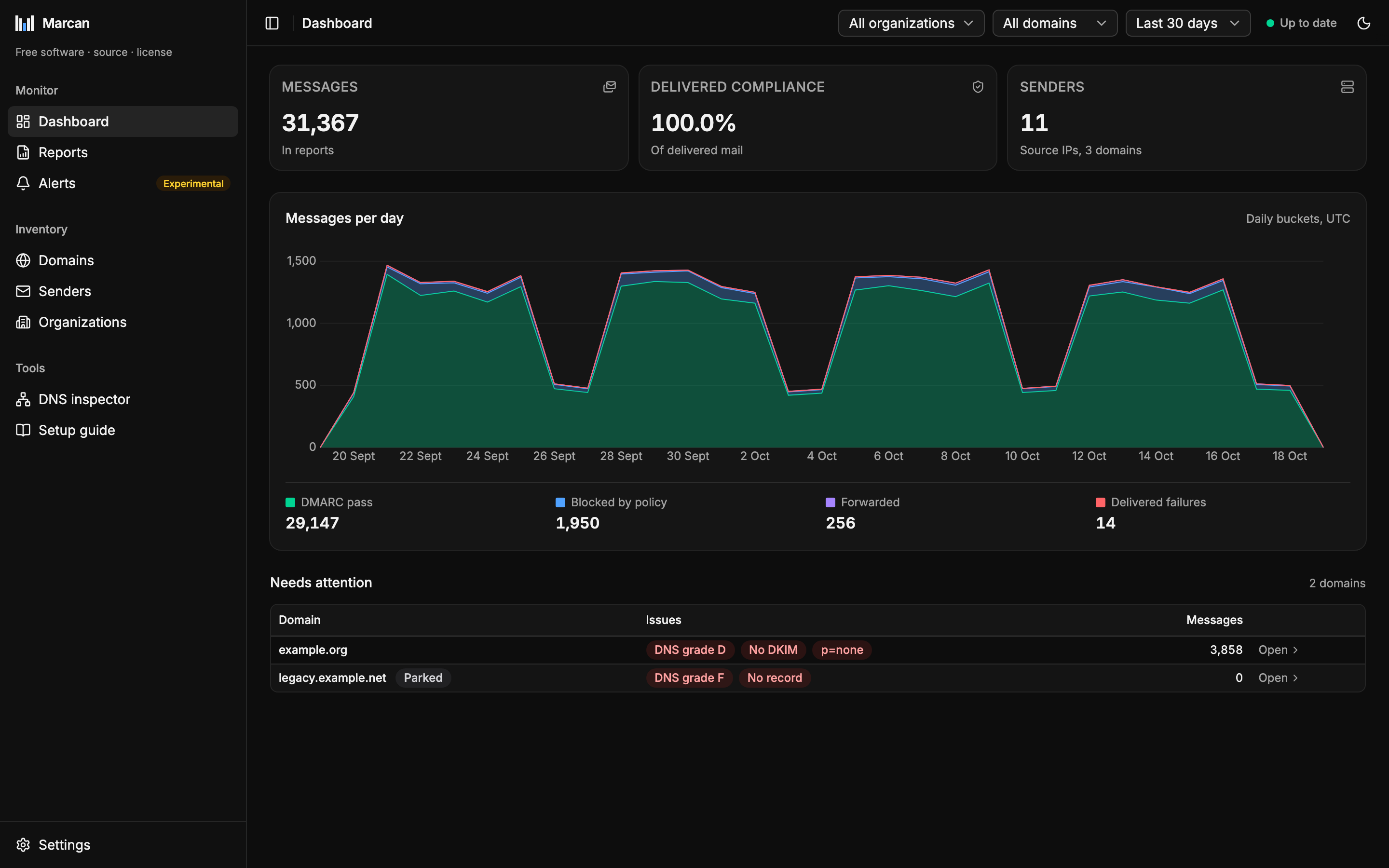Click the Up to date status indicator

(x=1301, y=23)
